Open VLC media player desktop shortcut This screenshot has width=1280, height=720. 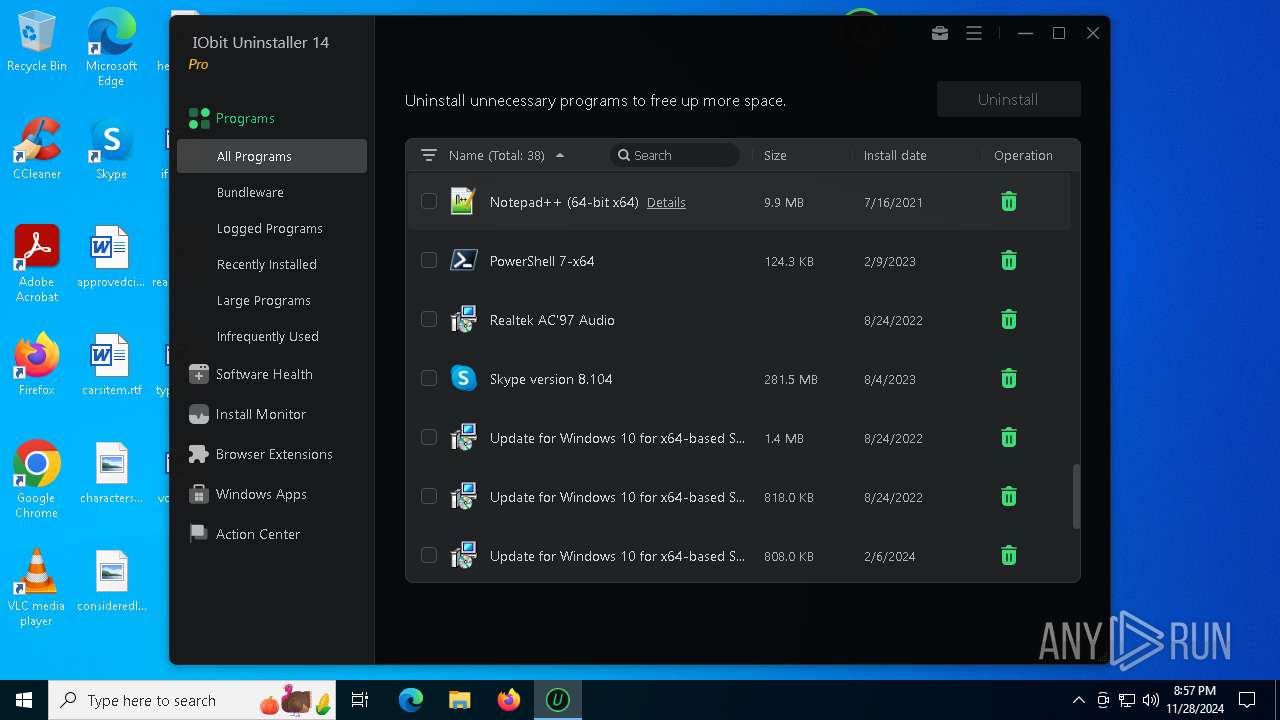[x=37, y=588]
